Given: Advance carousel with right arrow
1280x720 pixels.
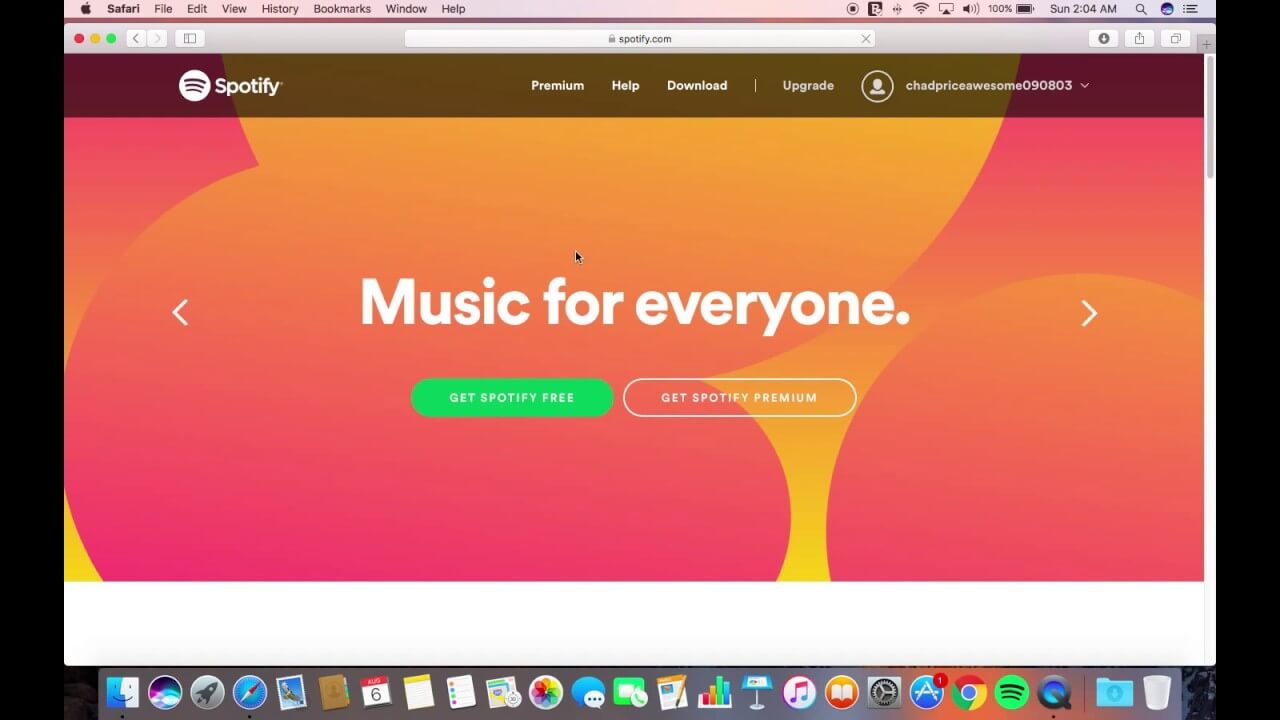Looking at the screenshot, I should [x=1089, y=313].
